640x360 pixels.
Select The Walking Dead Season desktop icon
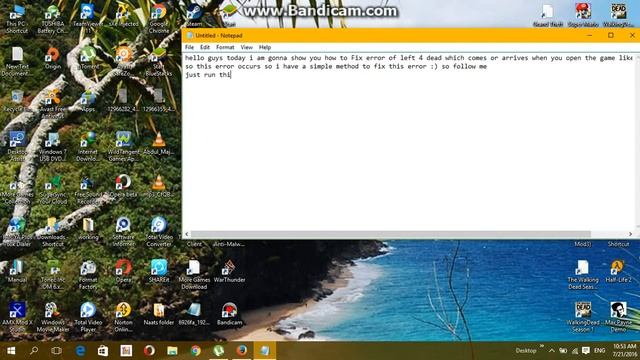pyautogui.click(x=583, y=274)
